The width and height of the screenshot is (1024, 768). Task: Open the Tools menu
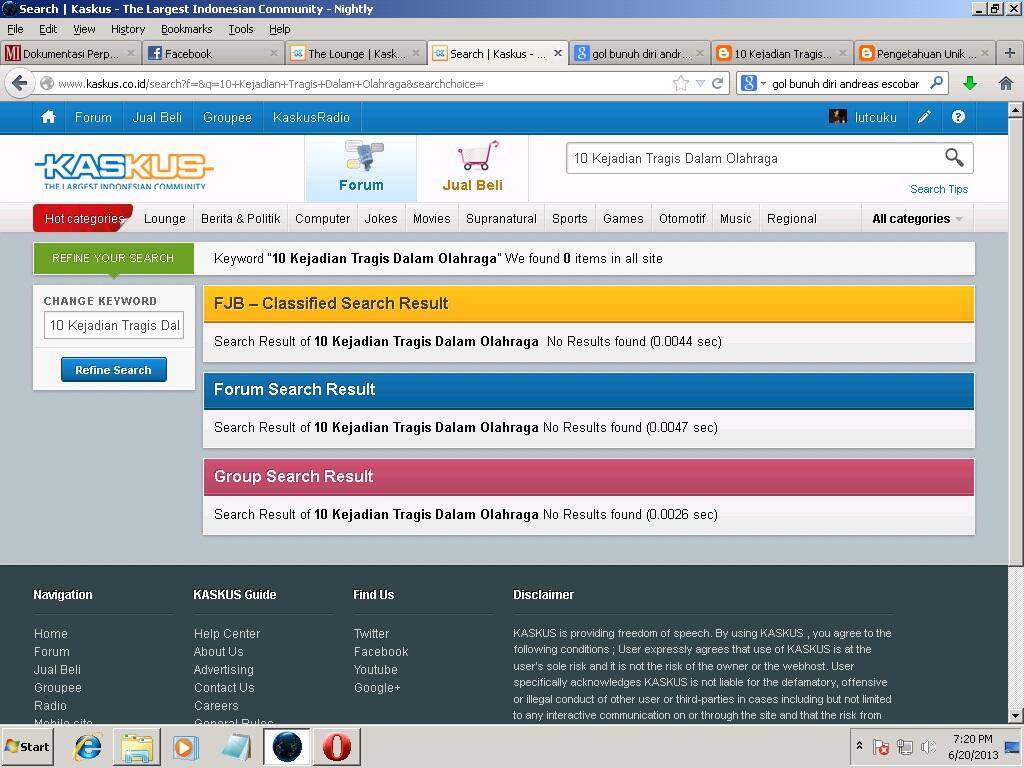click(240, 29)
